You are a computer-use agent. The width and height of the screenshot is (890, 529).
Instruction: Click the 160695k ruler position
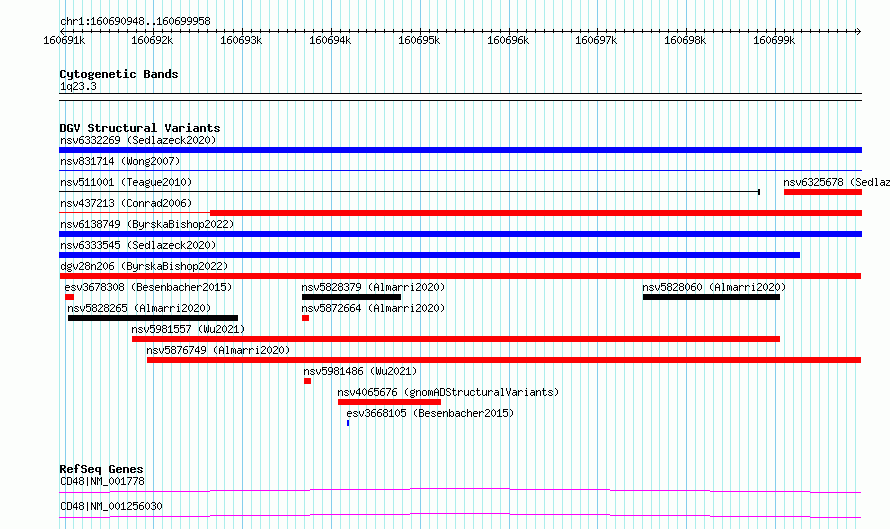[419, 40]
